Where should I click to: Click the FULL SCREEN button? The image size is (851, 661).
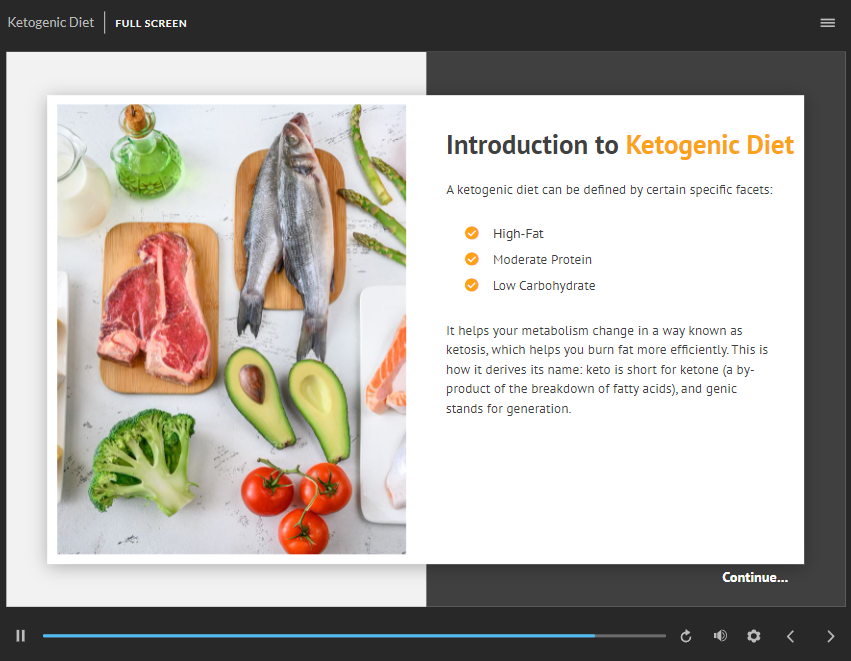pyautogui.click(x=151, y=23)
